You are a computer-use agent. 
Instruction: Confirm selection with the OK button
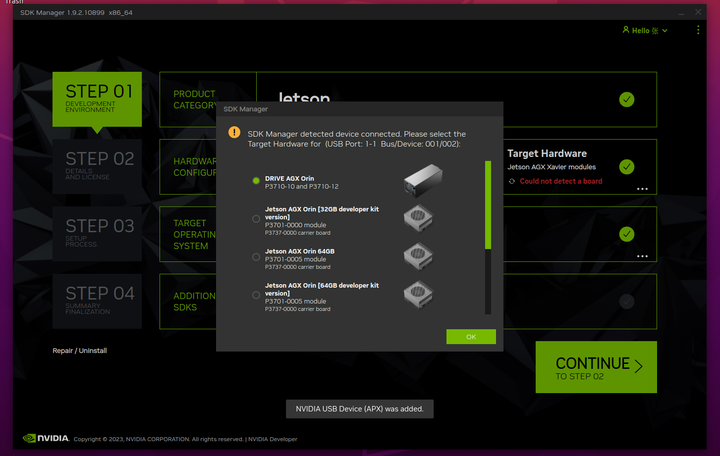coord(471,337)
